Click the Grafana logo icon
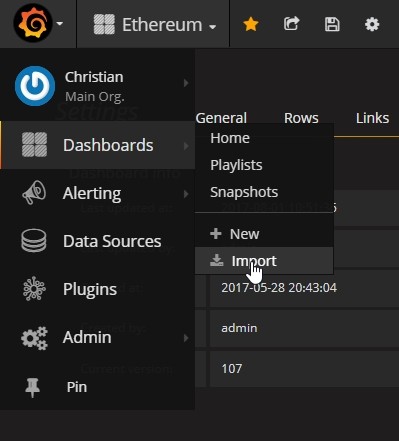Viewport: 399px width, 441px height. tap(33, 23)
